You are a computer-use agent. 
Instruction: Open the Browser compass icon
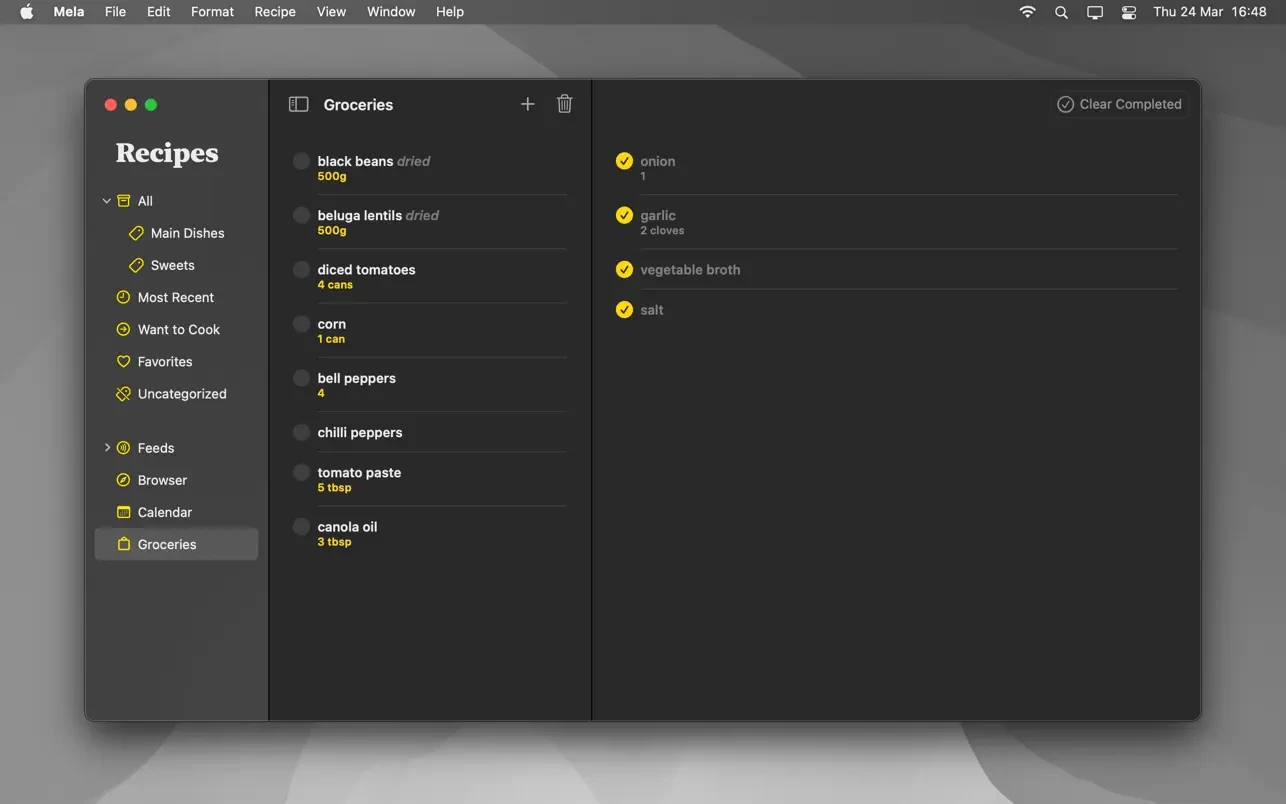click(x=124, y=480)
